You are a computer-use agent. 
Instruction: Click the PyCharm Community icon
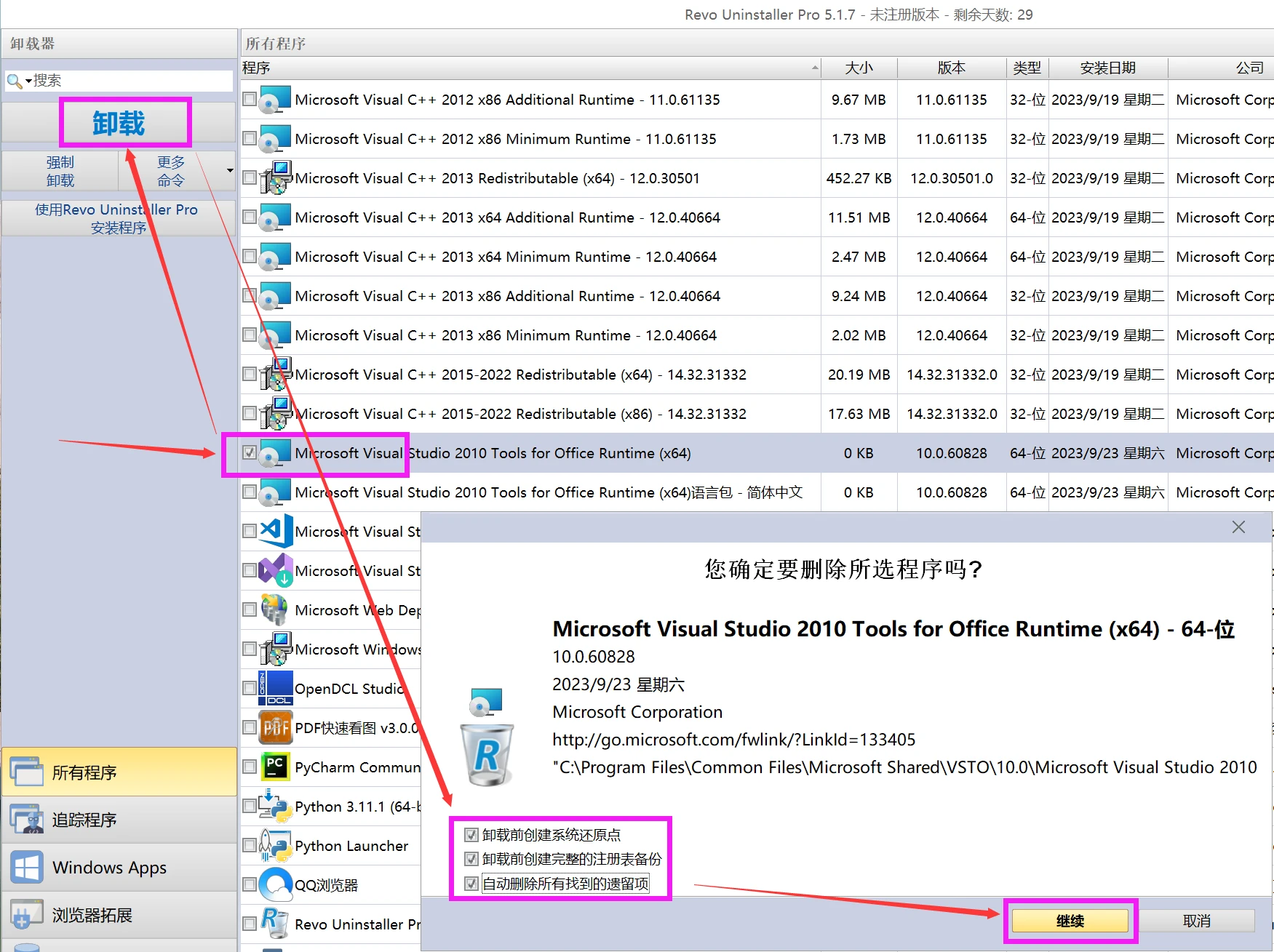point(276,767)
